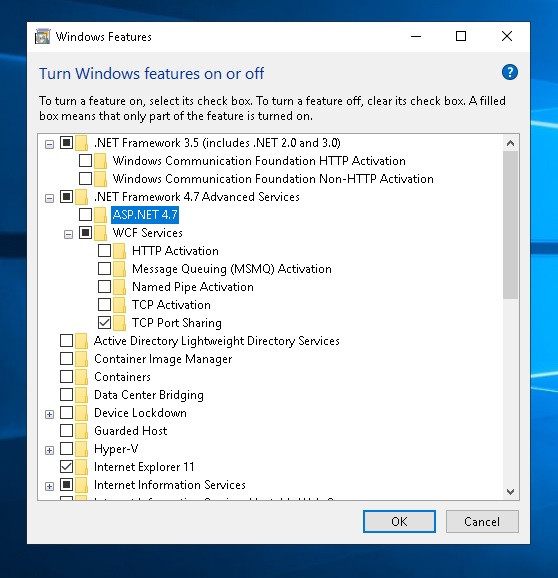This screenshot has height=578, width=558.
Task: Click the folder icon beside WCF Services
Action: click(x=100, y=233)
